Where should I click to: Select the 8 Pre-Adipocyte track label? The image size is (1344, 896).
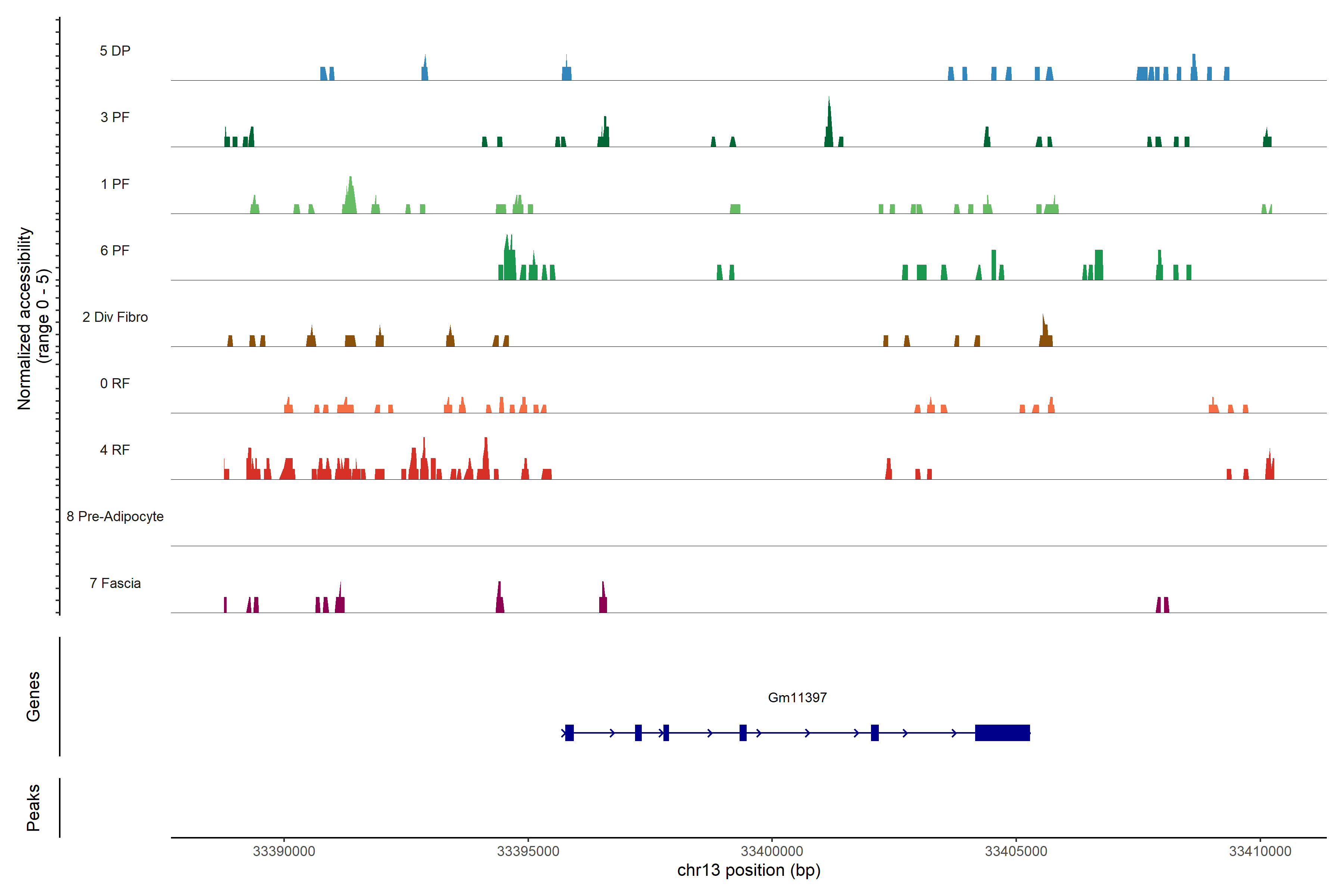[115, 517]
